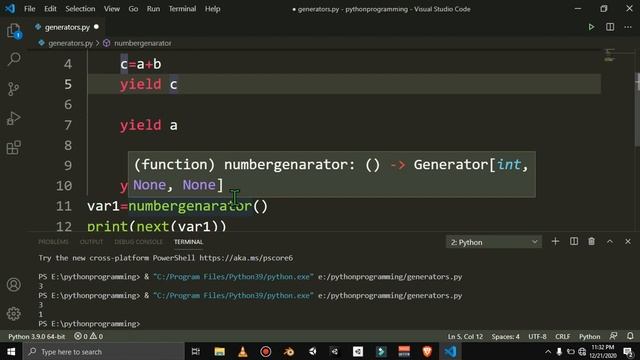
Task: Switch to Visual Studio Code taskbar icon
Action: point(450,351)
